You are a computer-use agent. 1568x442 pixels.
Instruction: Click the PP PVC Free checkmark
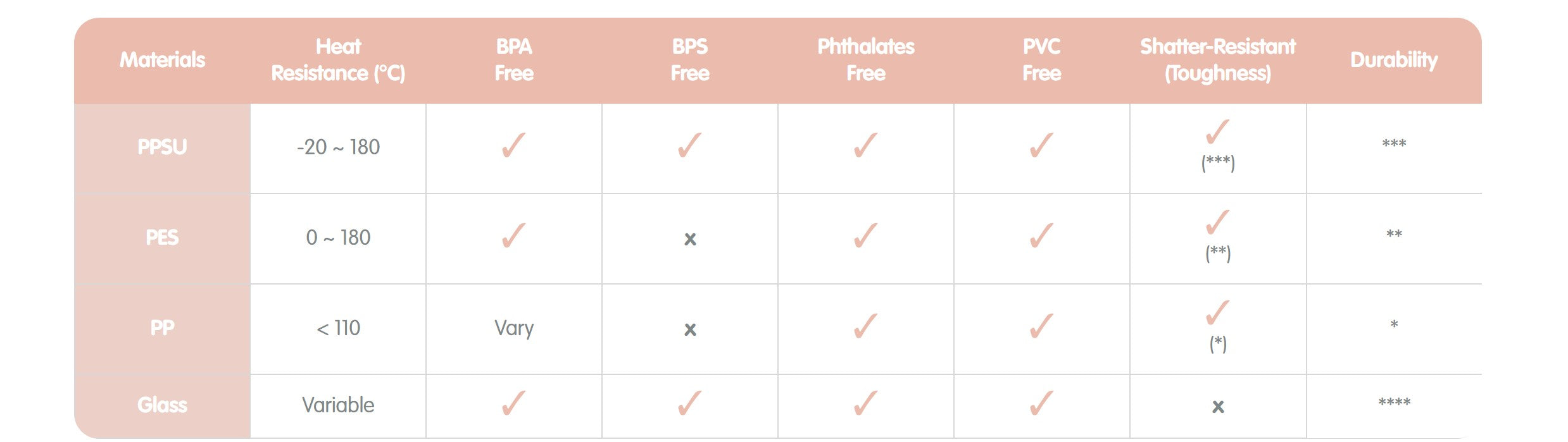(1041, 326)
